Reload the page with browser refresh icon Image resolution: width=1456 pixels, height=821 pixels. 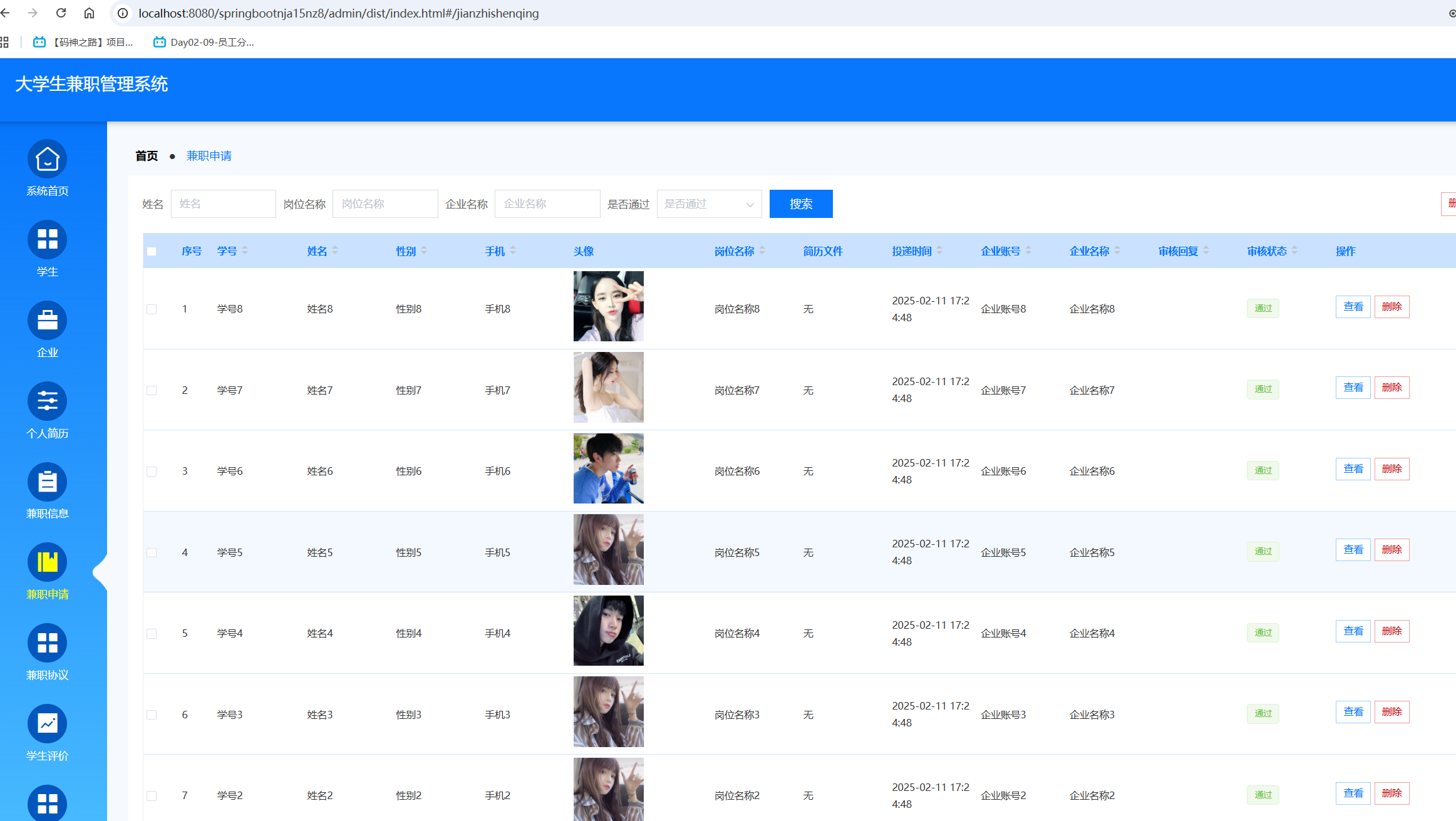click(61, 13)
